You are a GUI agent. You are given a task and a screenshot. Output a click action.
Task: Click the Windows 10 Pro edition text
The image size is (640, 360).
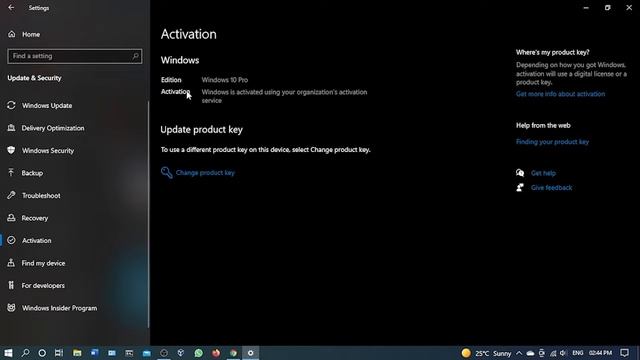pos(224,80)
